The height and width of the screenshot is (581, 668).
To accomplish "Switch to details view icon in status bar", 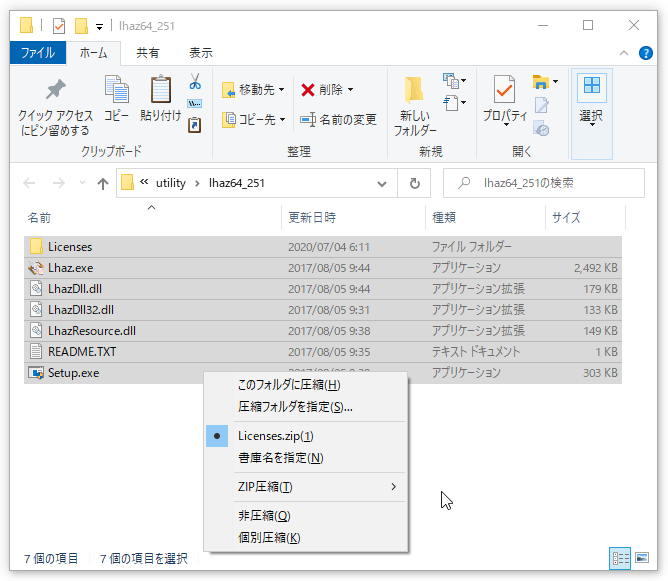I will pos(620,558).
